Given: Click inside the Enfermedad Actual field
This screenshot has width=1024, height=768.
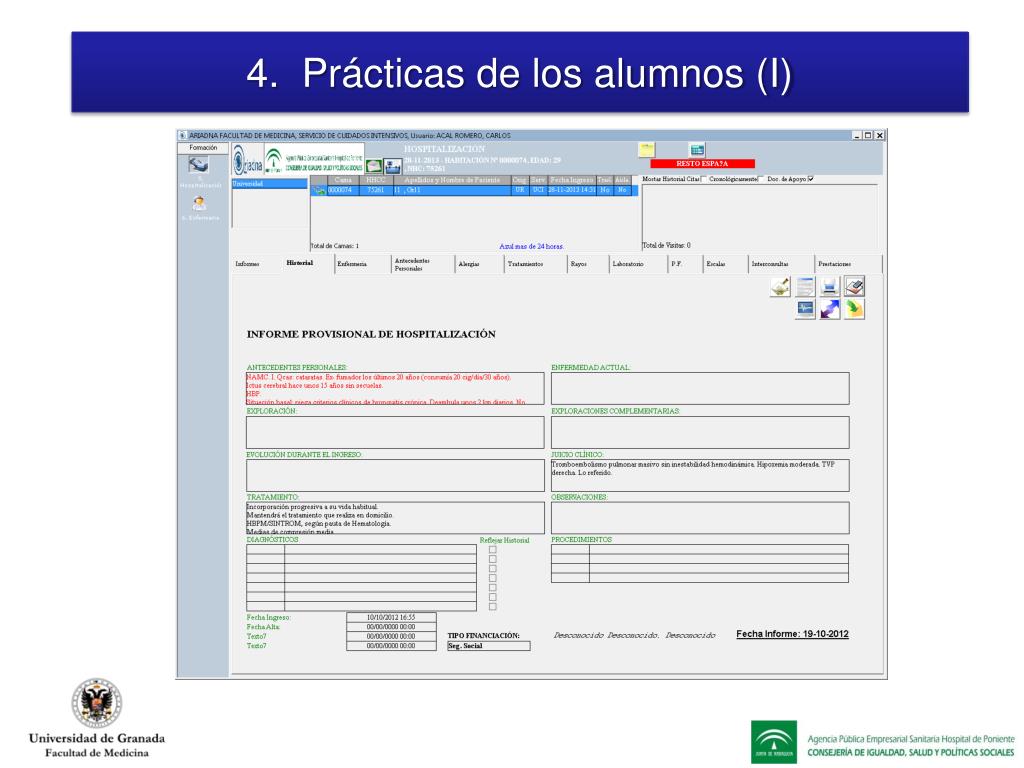Looking at the screenshot, I should [x=700, y=389].
